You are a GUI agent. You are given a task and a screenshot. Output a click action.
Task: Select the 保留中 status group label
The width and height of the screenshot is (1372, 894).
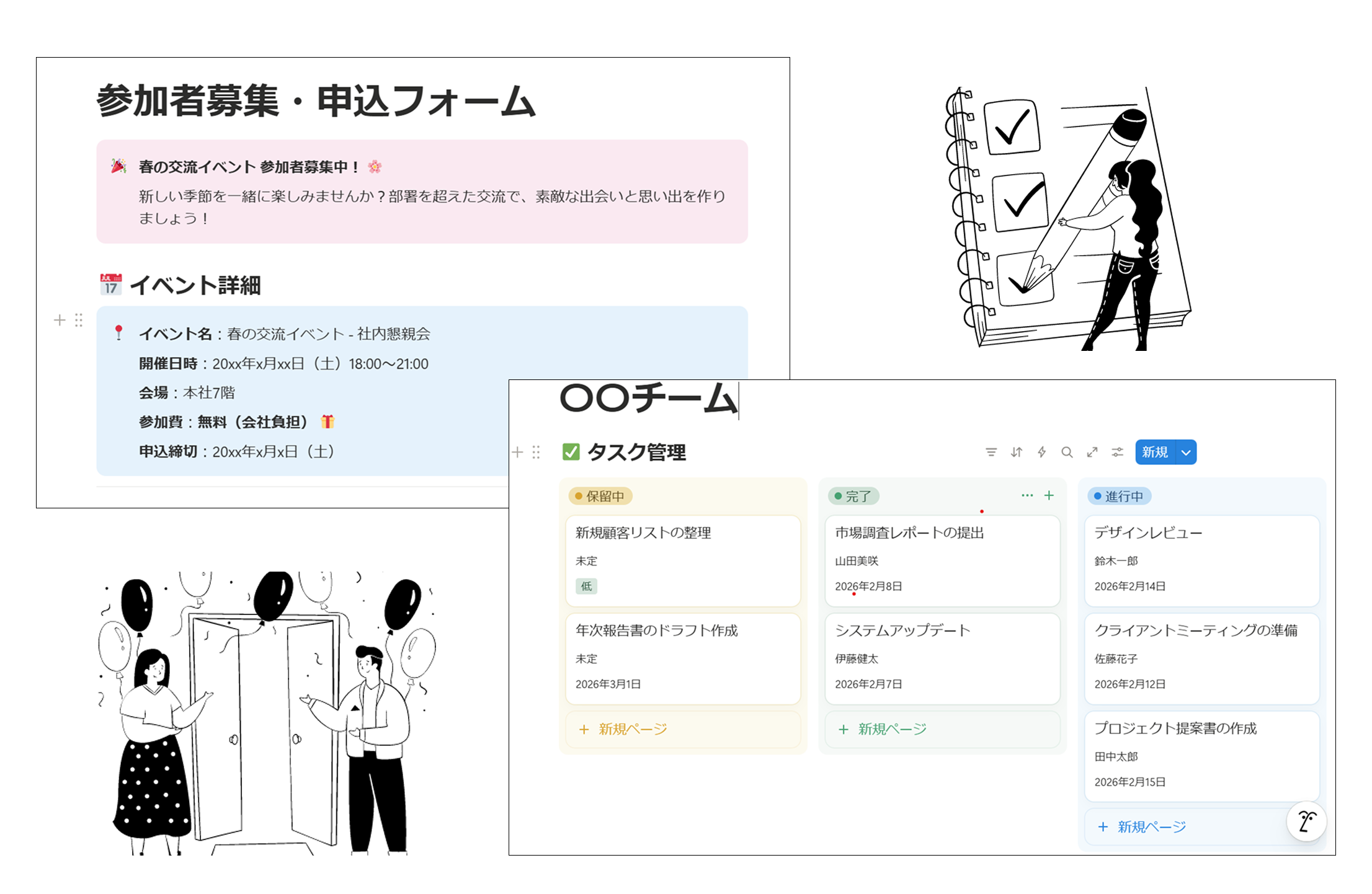pos(600,496)
